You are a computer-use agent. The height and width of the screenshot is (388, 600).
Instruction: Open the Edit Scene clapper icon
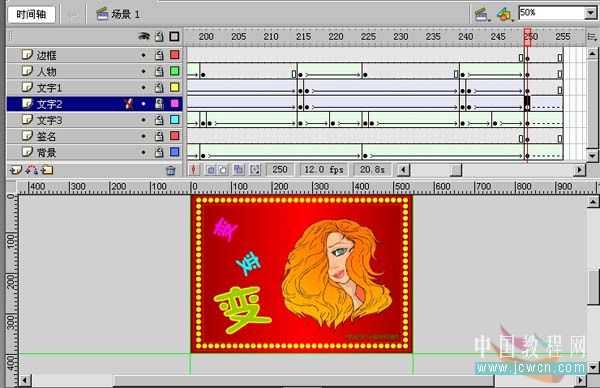(x=481, y=15)
